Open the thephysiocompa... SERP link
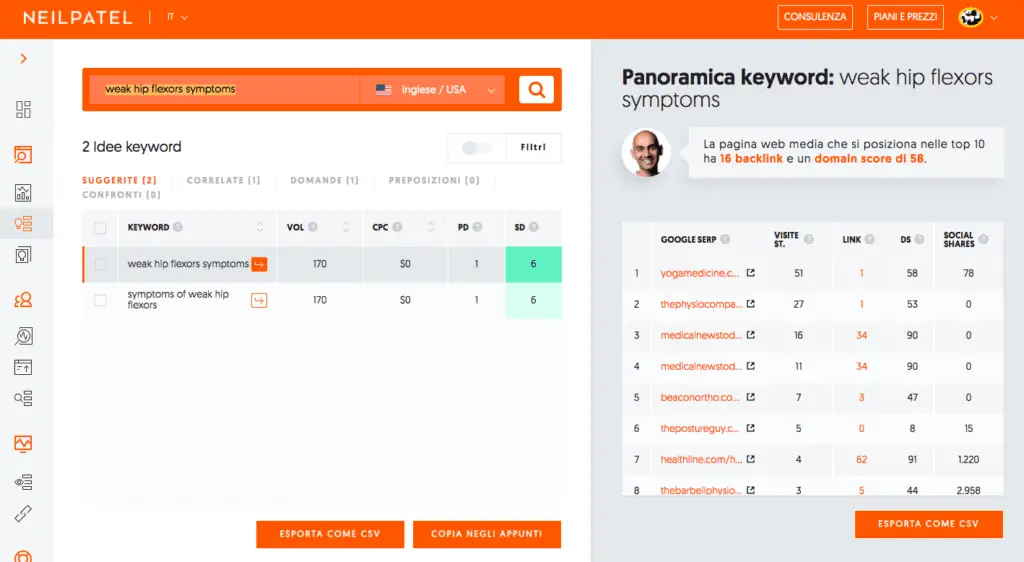 pyautogui.click(x=701, y=304)
